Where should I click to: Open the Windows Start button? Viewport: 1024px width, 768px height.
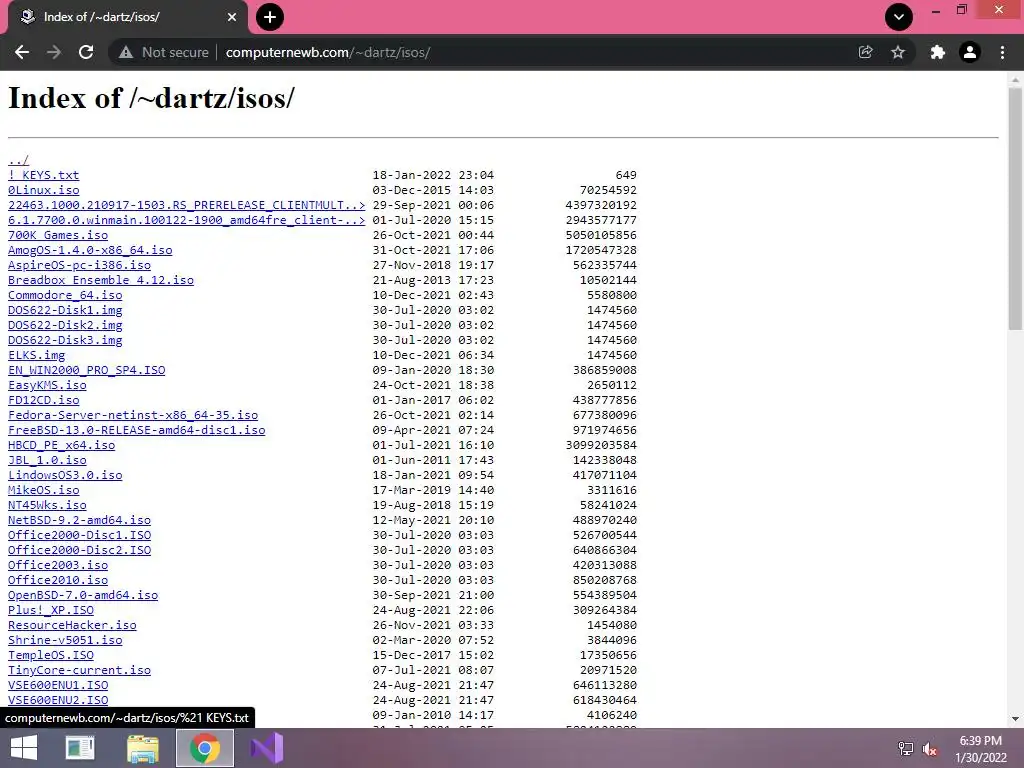point(24,748)
